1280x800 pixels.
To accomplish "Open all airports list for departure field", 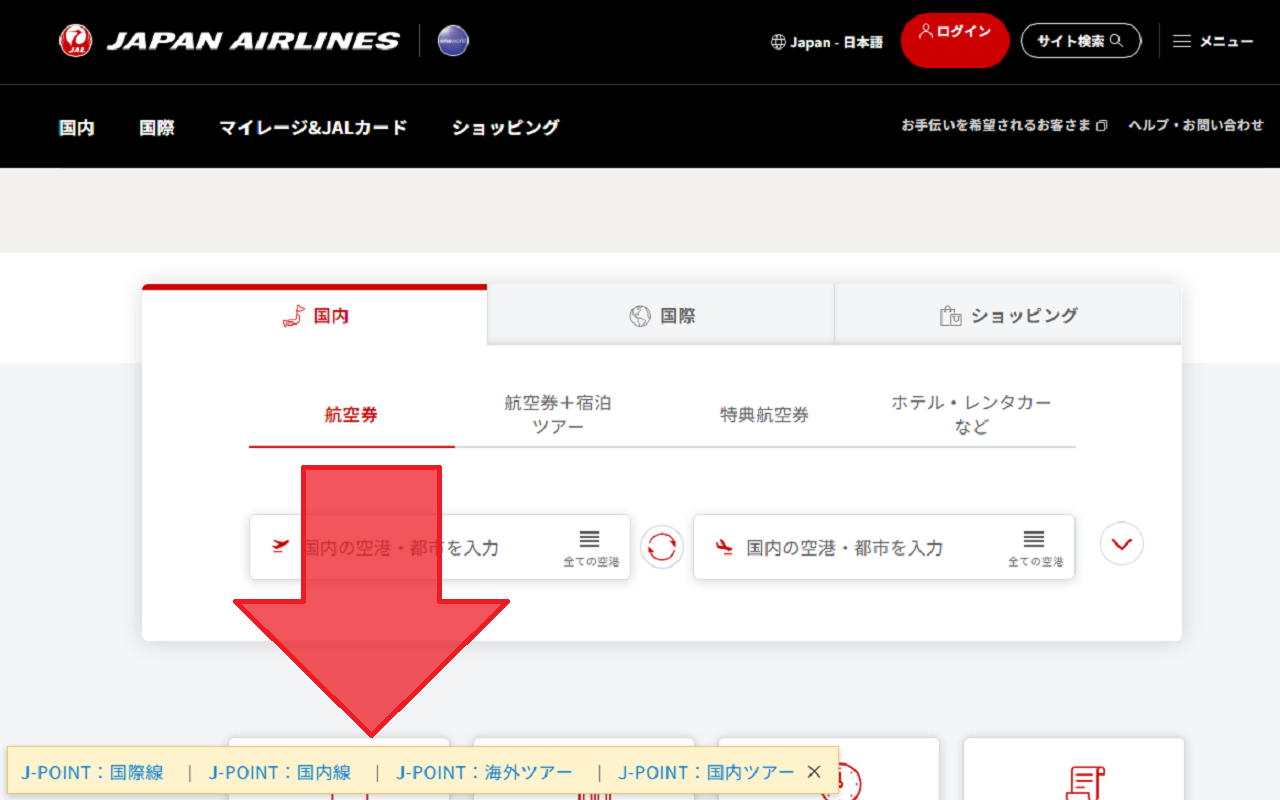I will 590,547.
